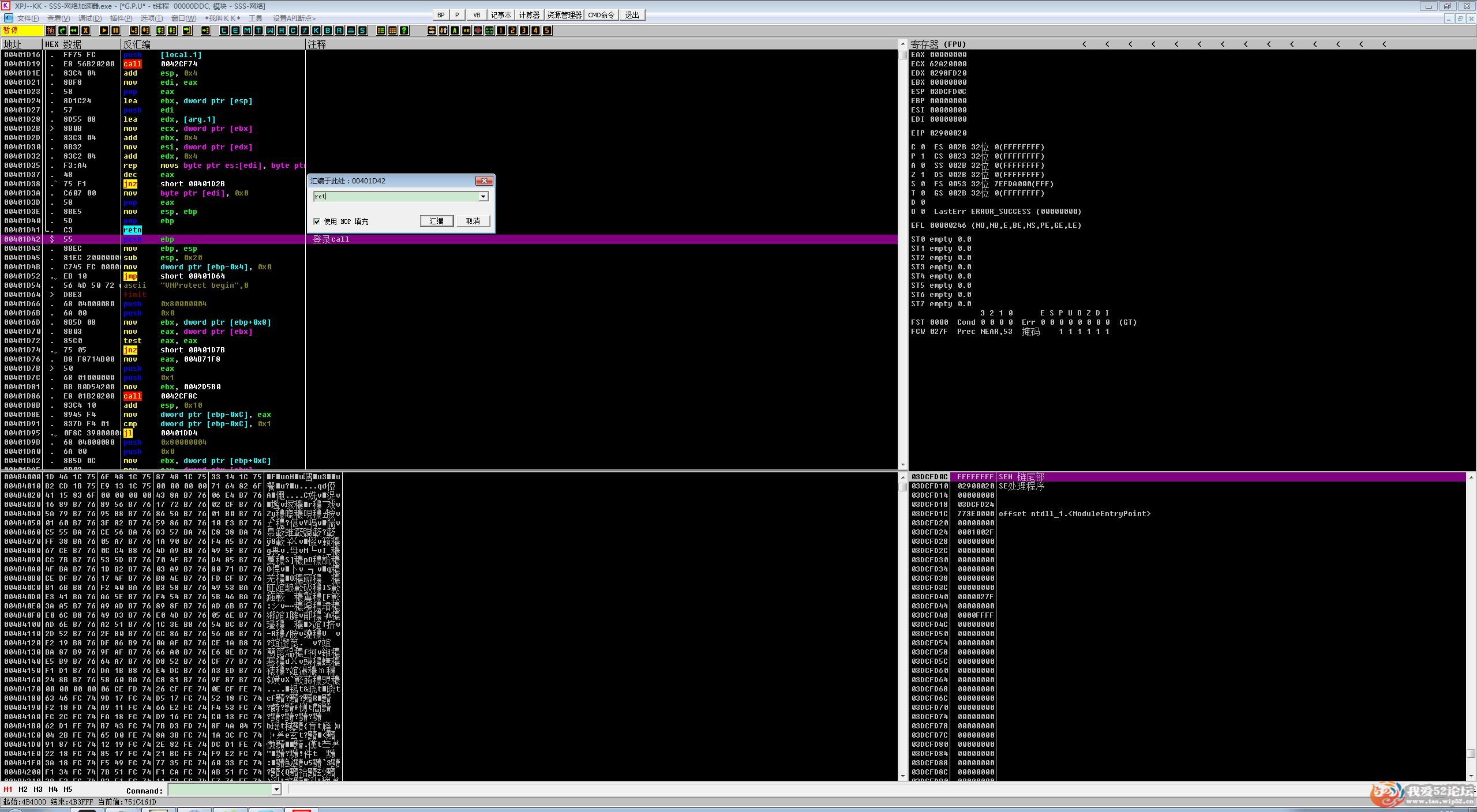Open the Breakpoints (B) window icon
Screen dimensions: 1477x812
pyautogui.click(x=328, y=31)
